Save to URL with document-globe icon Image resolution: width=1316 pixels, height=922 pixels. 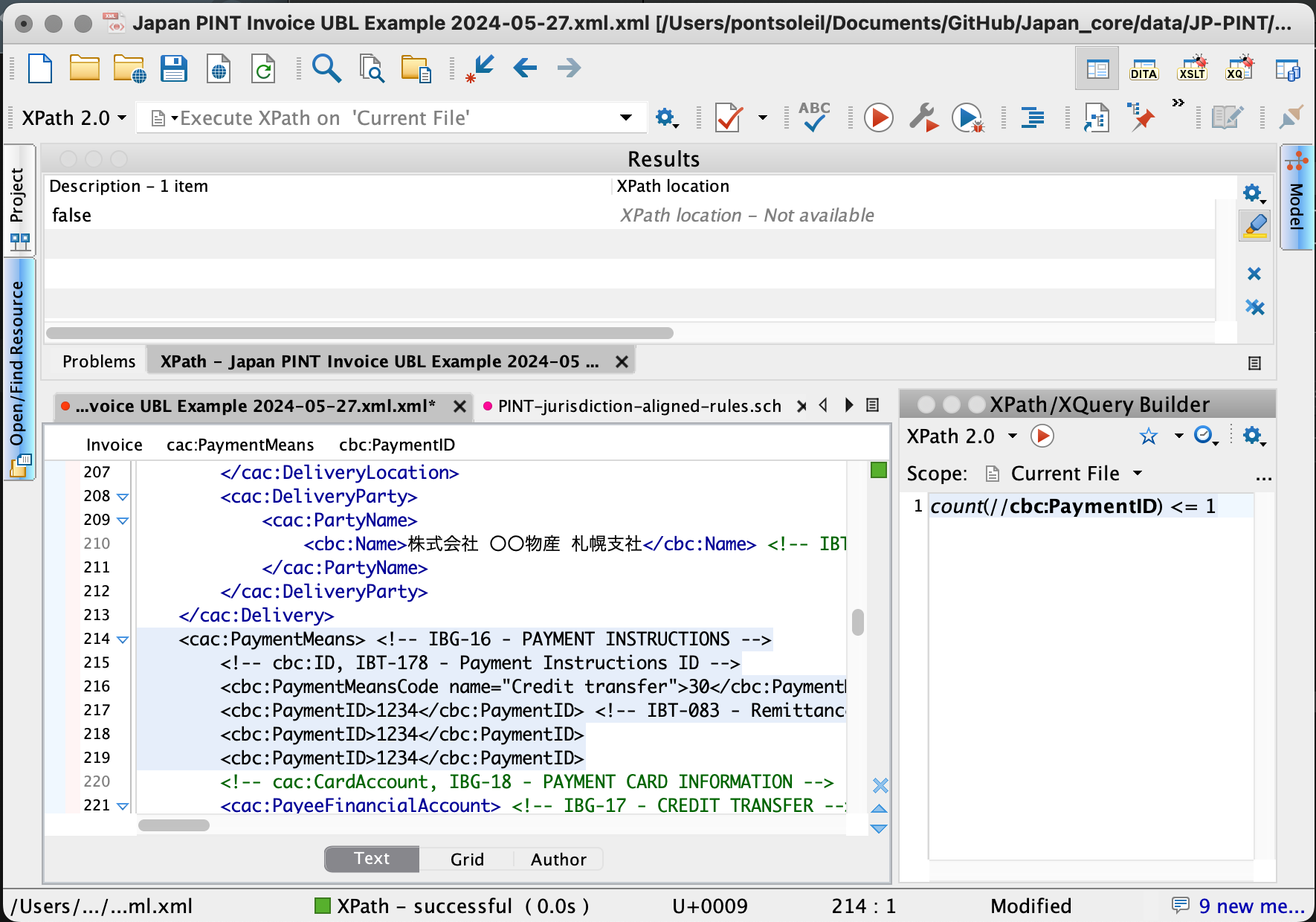tap(219, 68)
